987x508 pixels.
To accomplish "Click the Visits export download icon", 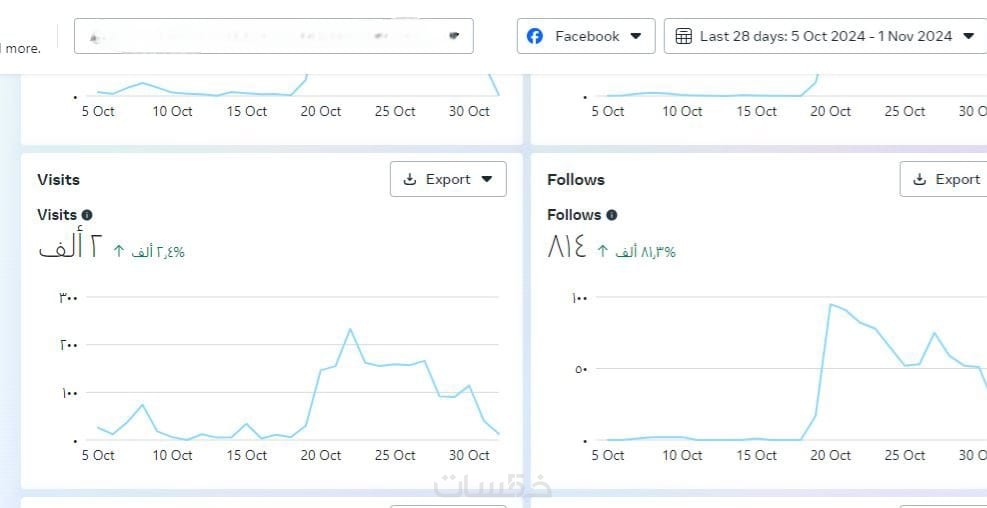I will [409, 180].
